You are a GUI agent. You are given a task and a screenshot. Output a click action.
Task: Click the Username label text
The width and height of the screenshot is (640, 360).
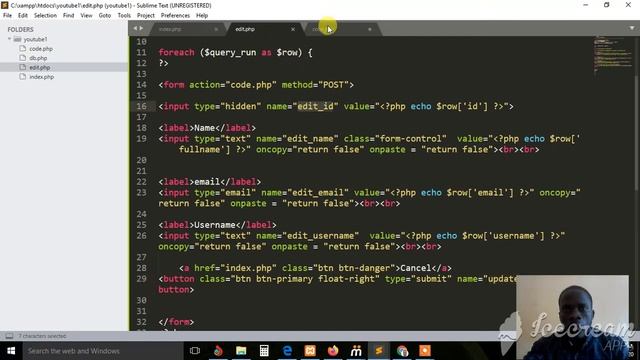[x=215, y=225]
